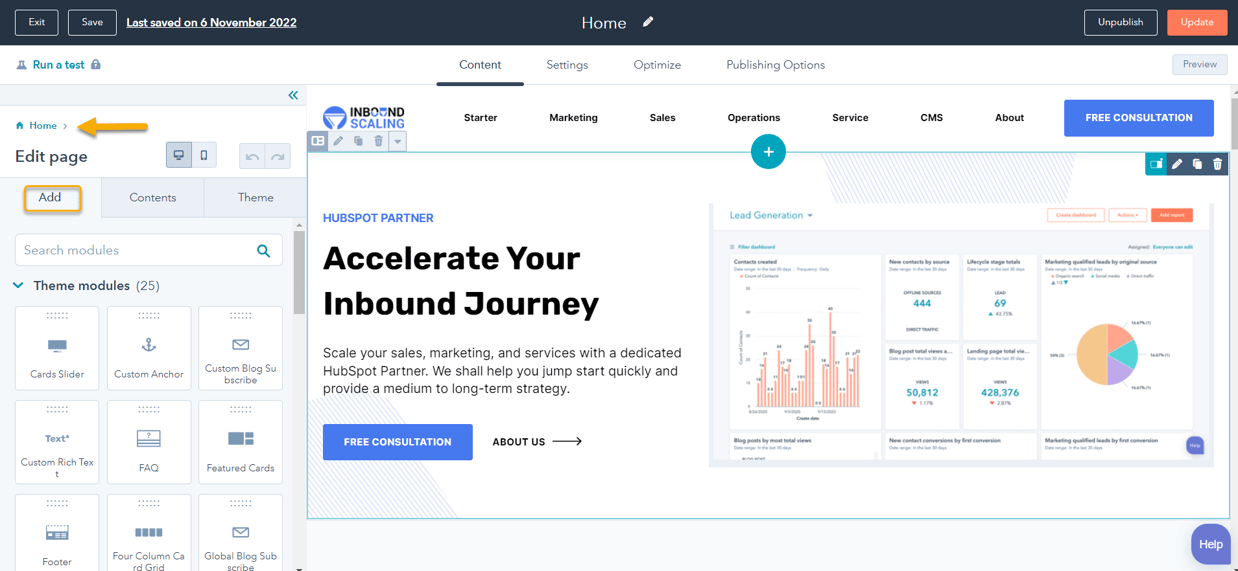
Task: Click the Run a test link
Action: pyautogui.click(x=58, y=65)
